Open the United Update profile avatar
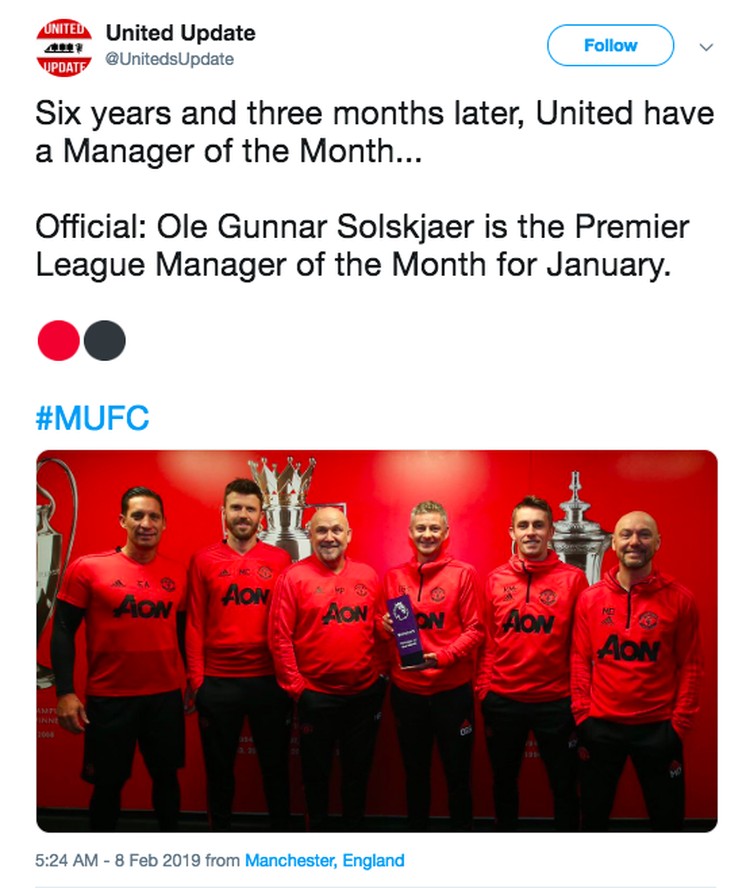The height and width of the screenshot is (888, 750). (63, 47)
